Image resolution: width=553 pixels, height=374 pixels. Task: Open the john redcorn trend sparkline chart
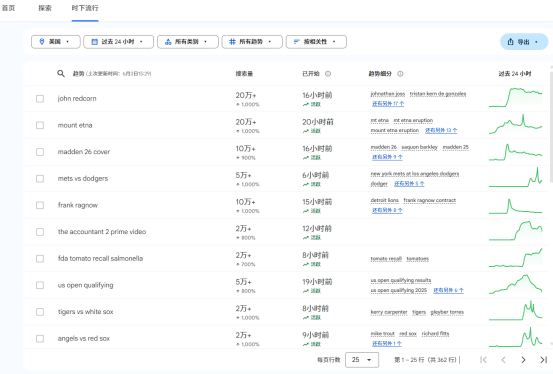[x=515, y=97]
